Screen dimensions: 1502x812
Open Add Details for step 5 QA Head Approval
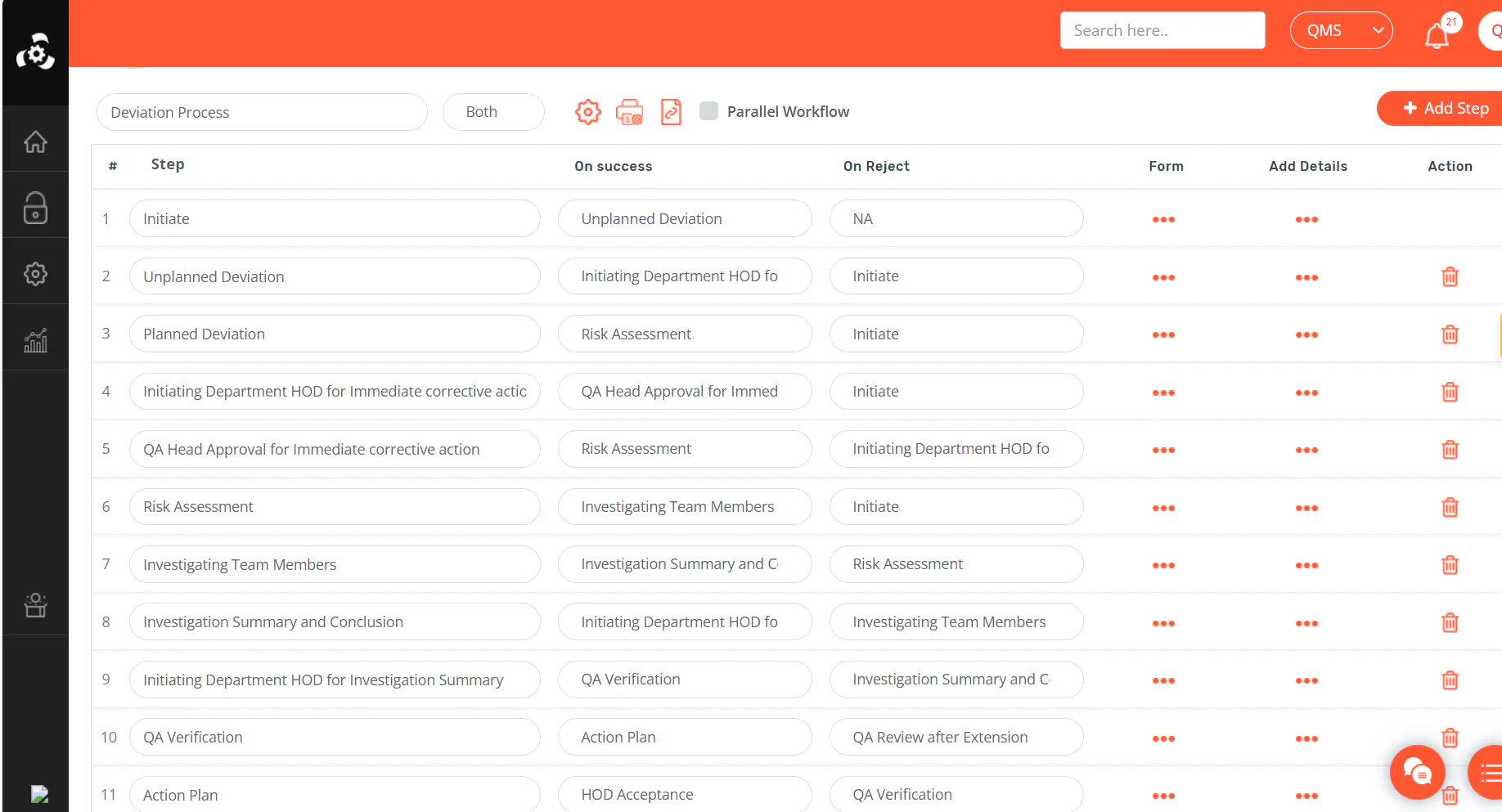(1306, 450)
